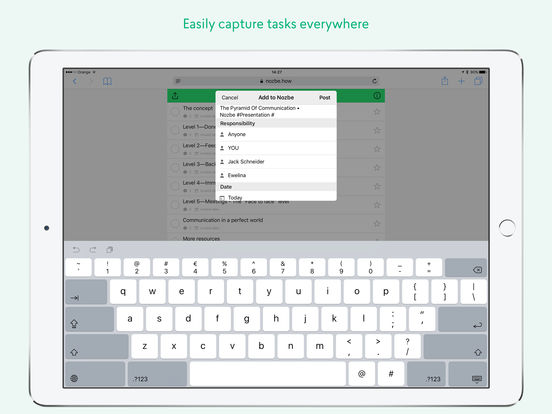This screenshot has height=414, width=552.
Task: Tap the info icon in green header
Action: 377,96
